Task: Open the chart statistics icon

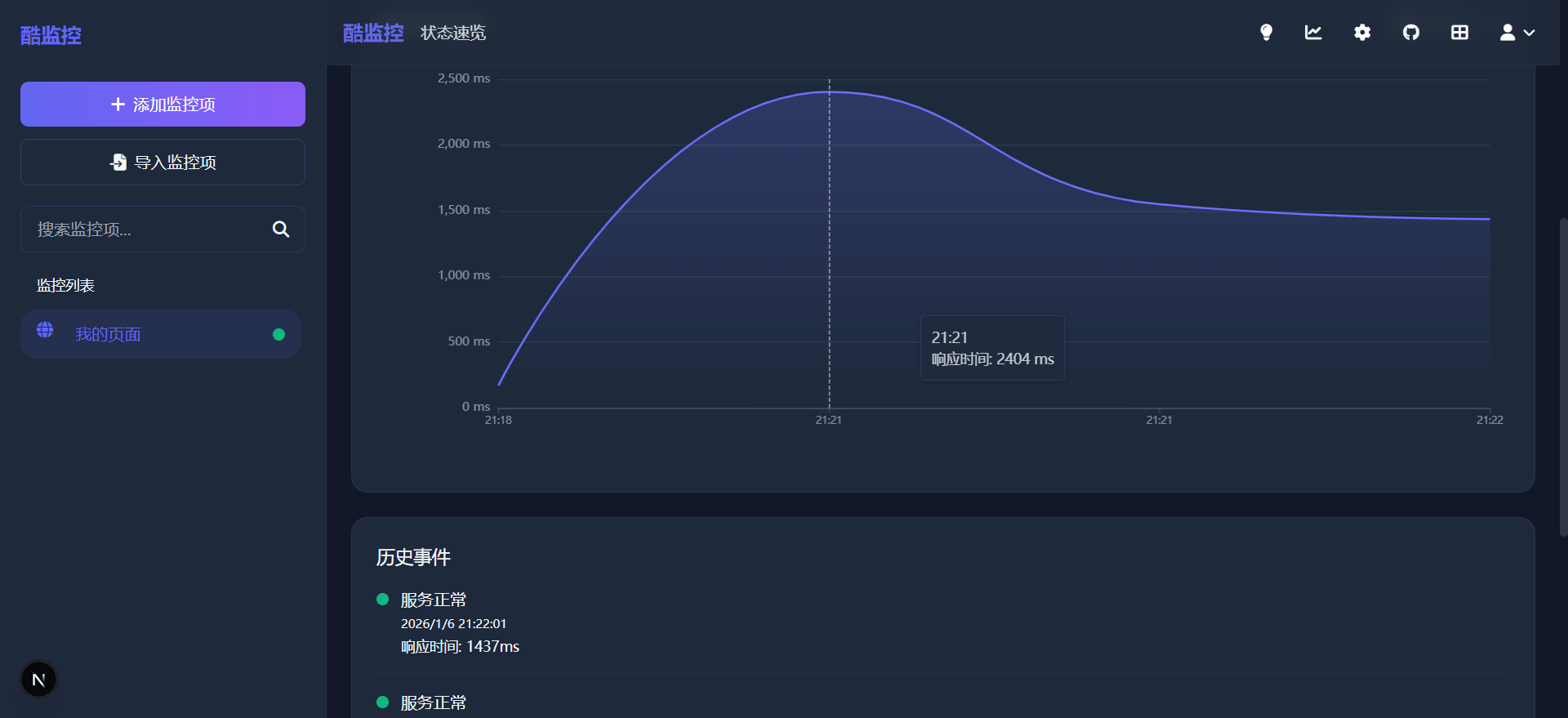Action: pos(1313,33)
